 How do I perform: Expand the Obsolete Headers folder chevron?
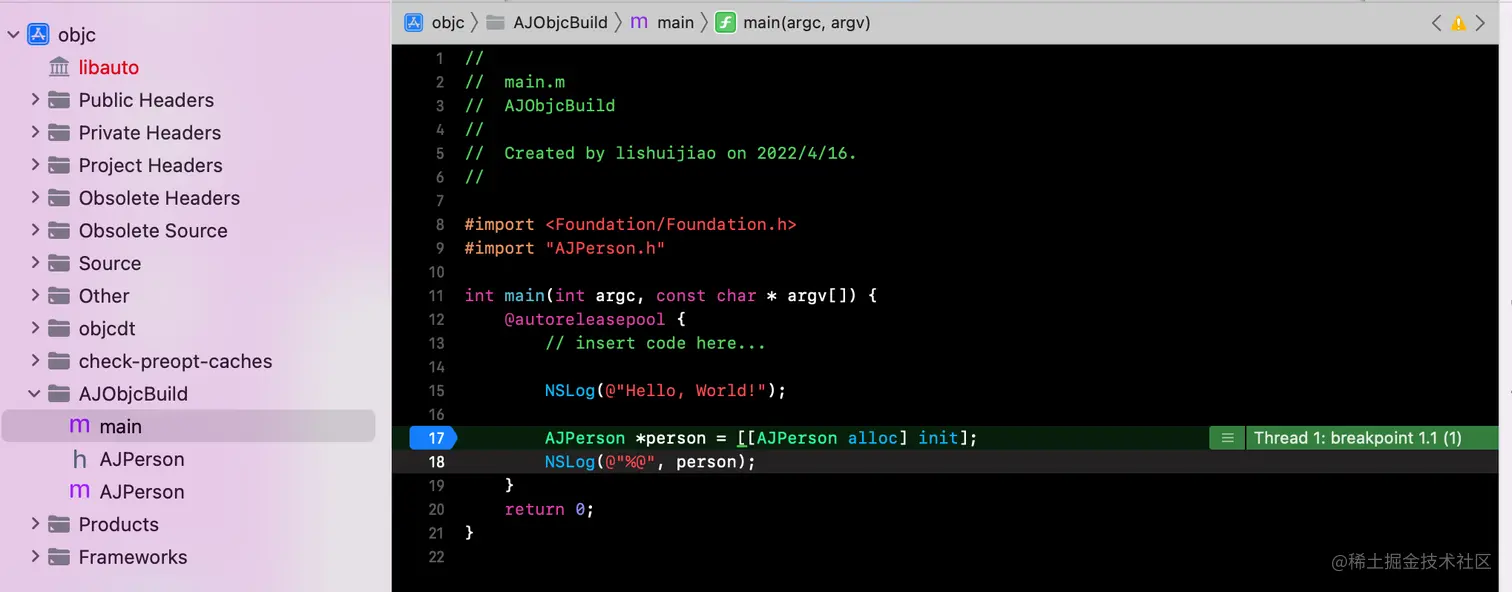coord(35,198)
